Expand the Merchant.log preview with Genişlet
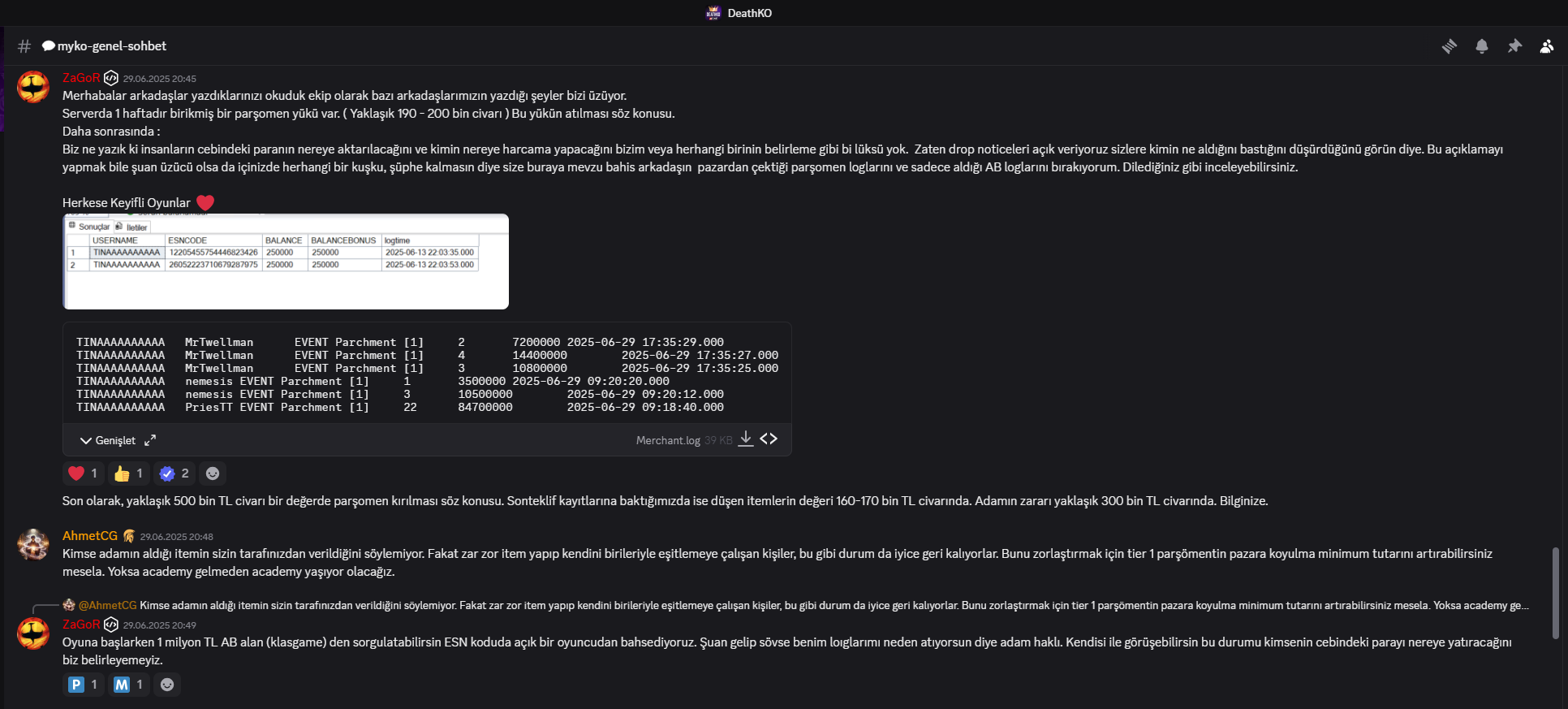 pyautogui.click(x=108, y=440)
